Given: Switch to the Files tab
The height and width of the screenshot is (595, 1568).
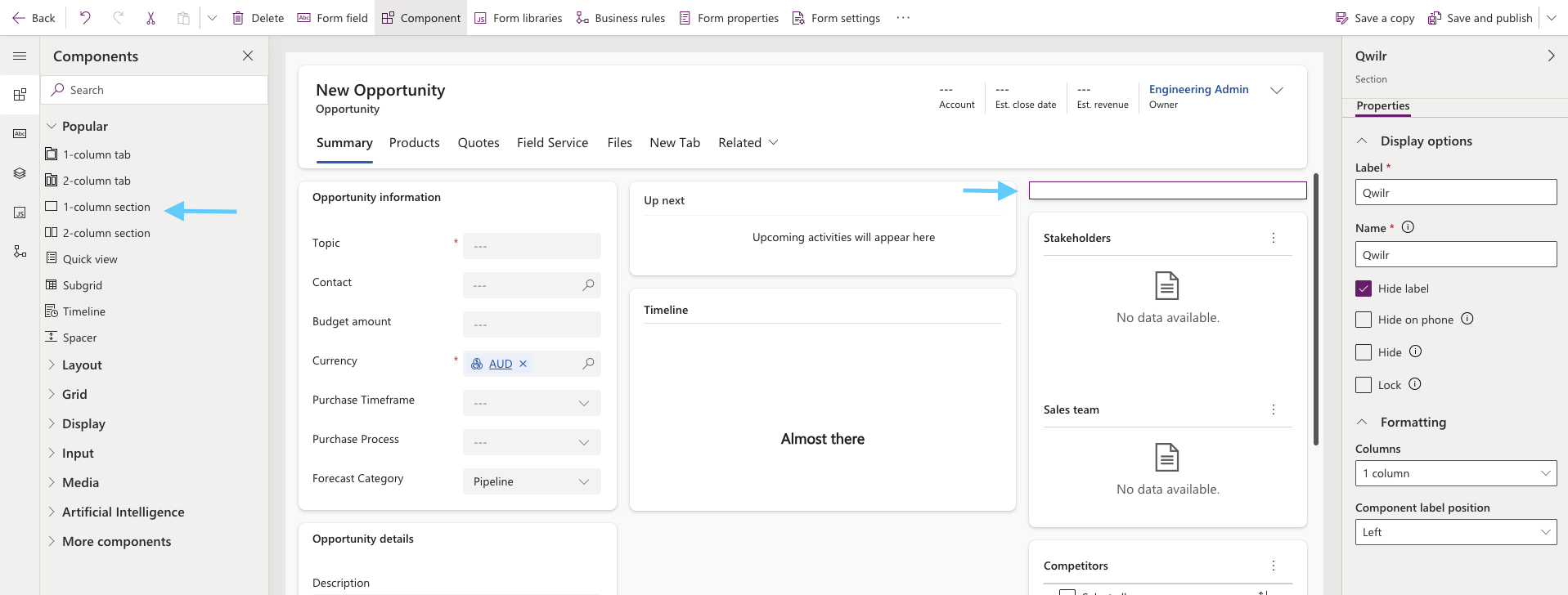Looking at the screenshot, I should point(620,143).
